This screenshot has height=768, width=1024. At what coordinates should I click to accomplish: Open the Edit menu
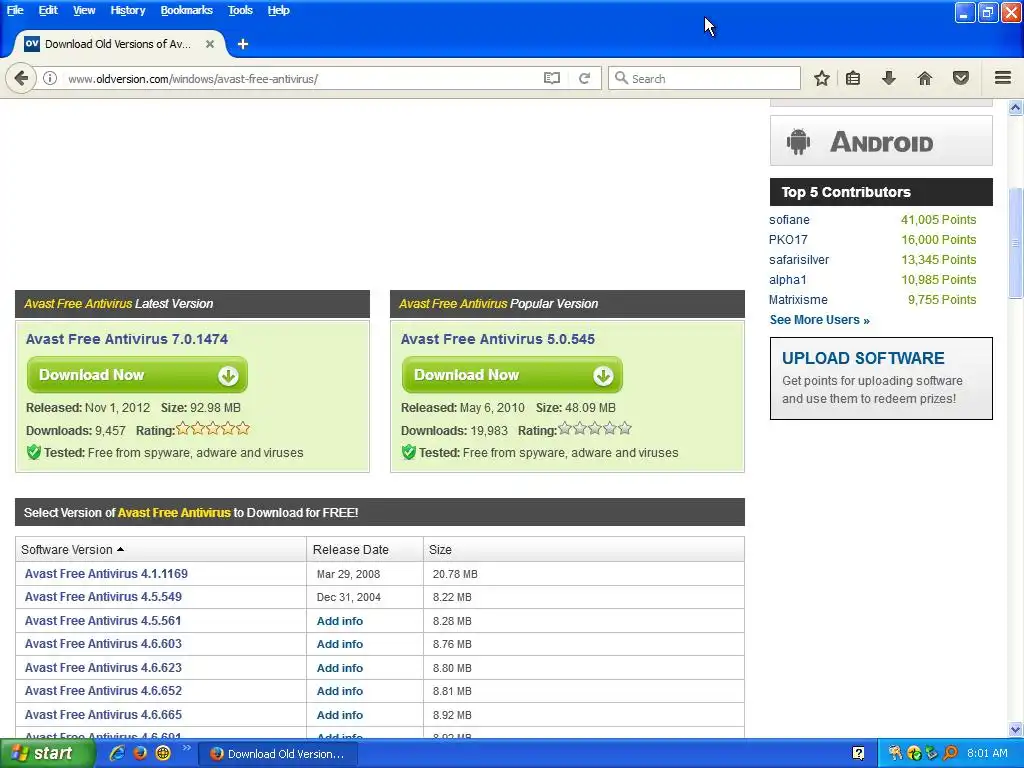pos(48,10)
